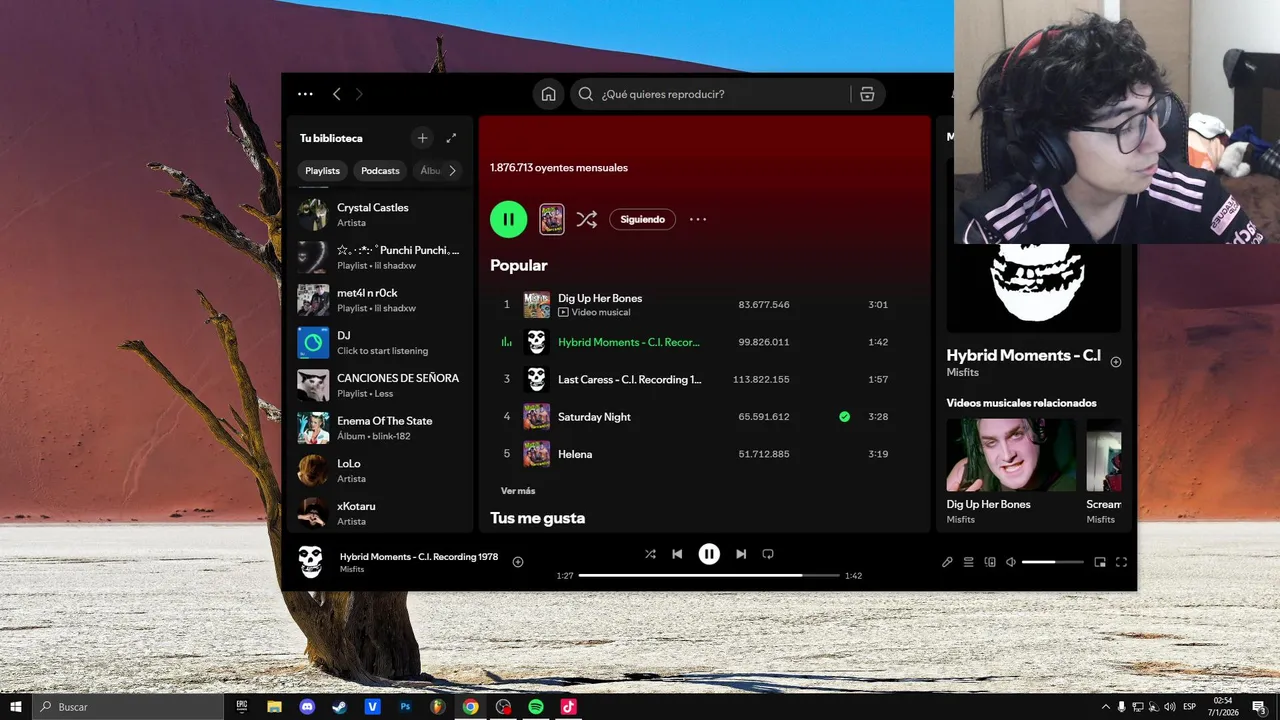Open Crystal Castles artist in library
The height and width of the screenshot is (720, 1280).
click(x=380, y=214)
